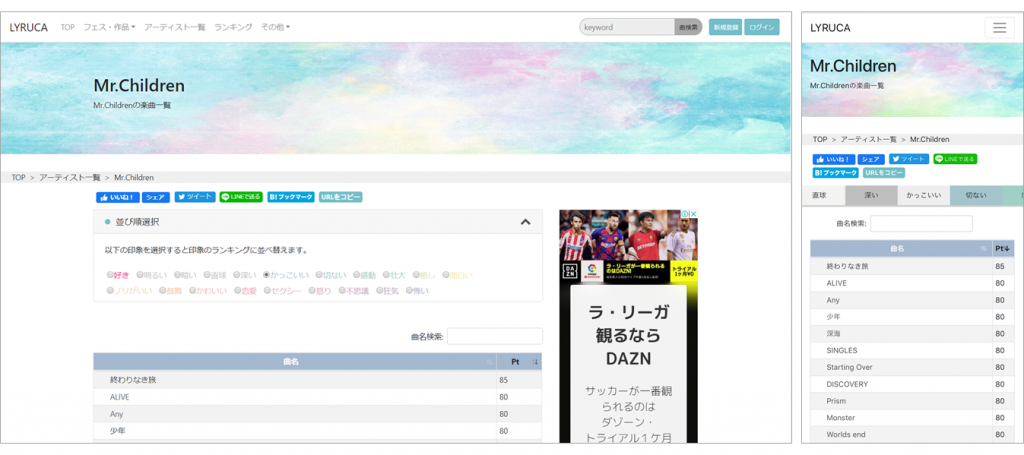Image resolution: width=1024 pixels, height=455 pixels.
Task: Open the フェス・作品 dropdown menu
Action: (x=109, y=27)
